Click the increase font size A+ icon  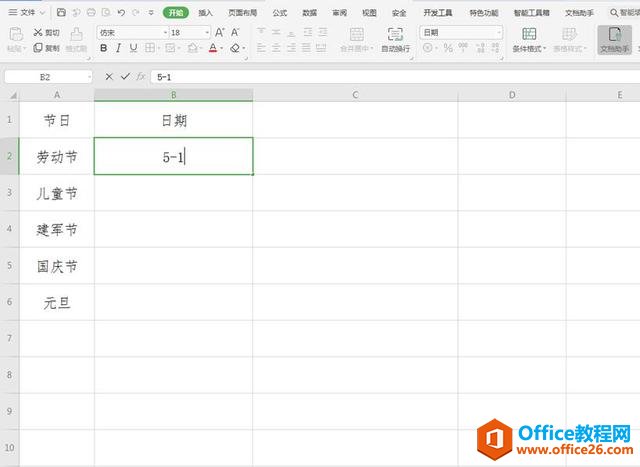[x=220, y=32]
